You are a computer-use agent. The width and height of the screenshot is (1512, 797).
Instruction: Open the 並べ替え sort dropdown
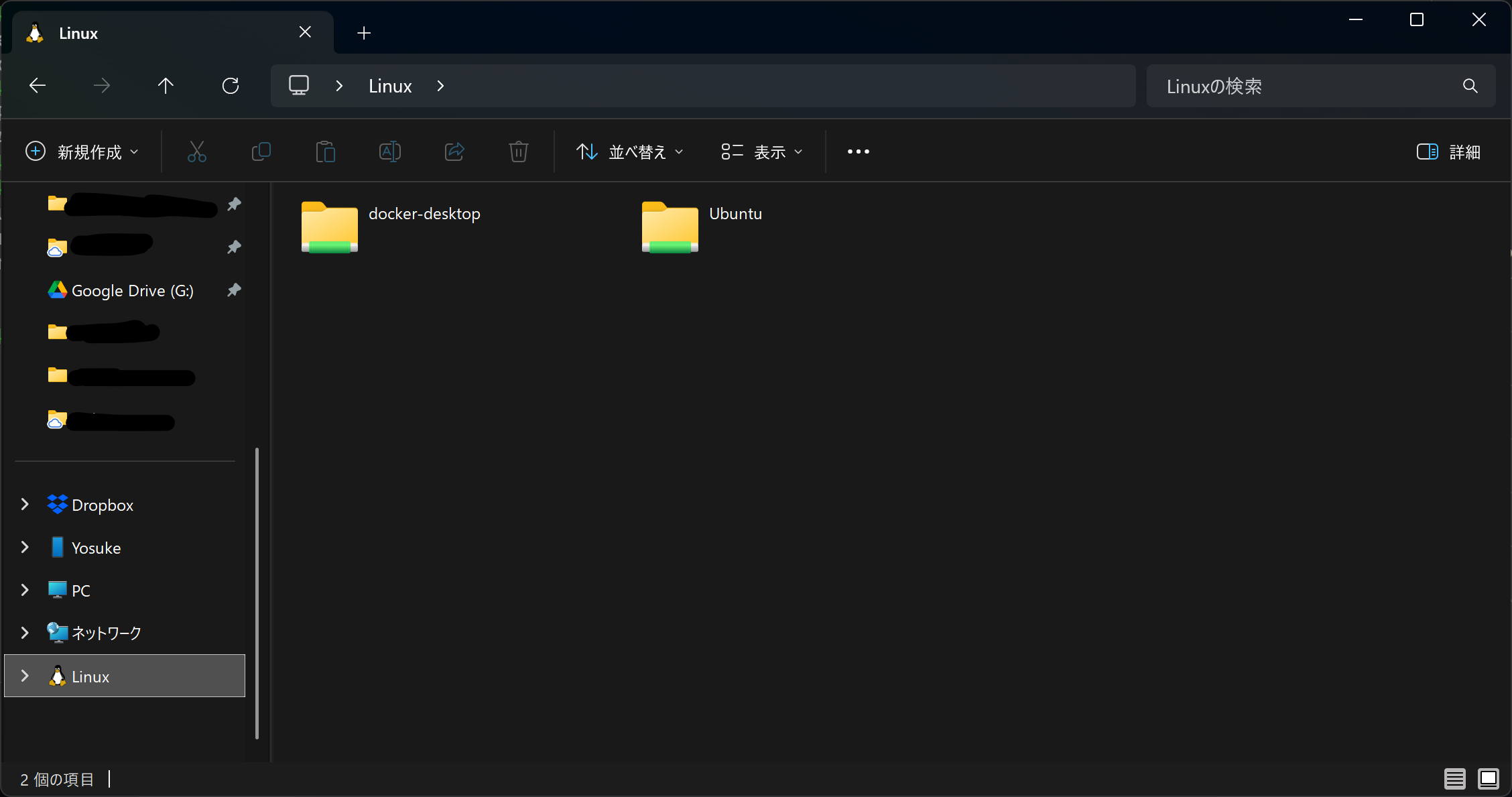(x=630, y=152)
